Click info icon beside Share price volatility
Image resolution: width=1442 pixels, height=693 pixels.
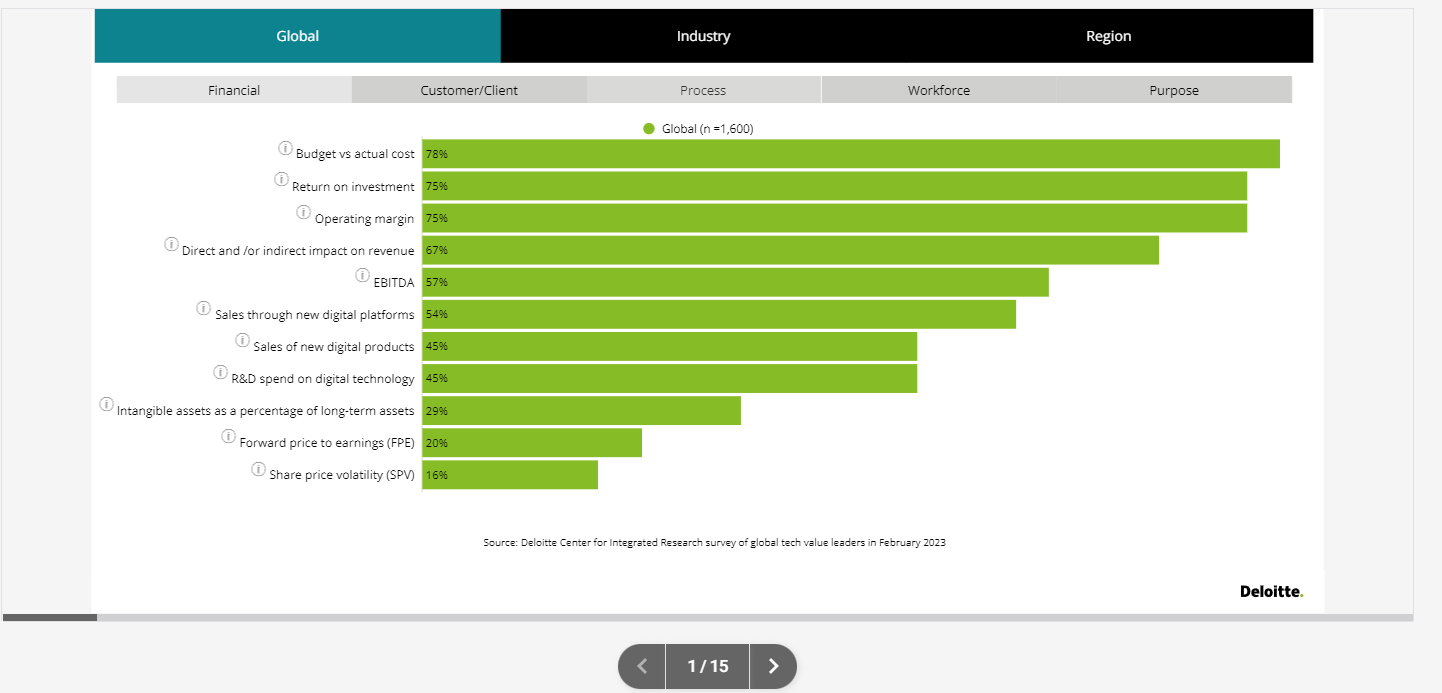258,469
